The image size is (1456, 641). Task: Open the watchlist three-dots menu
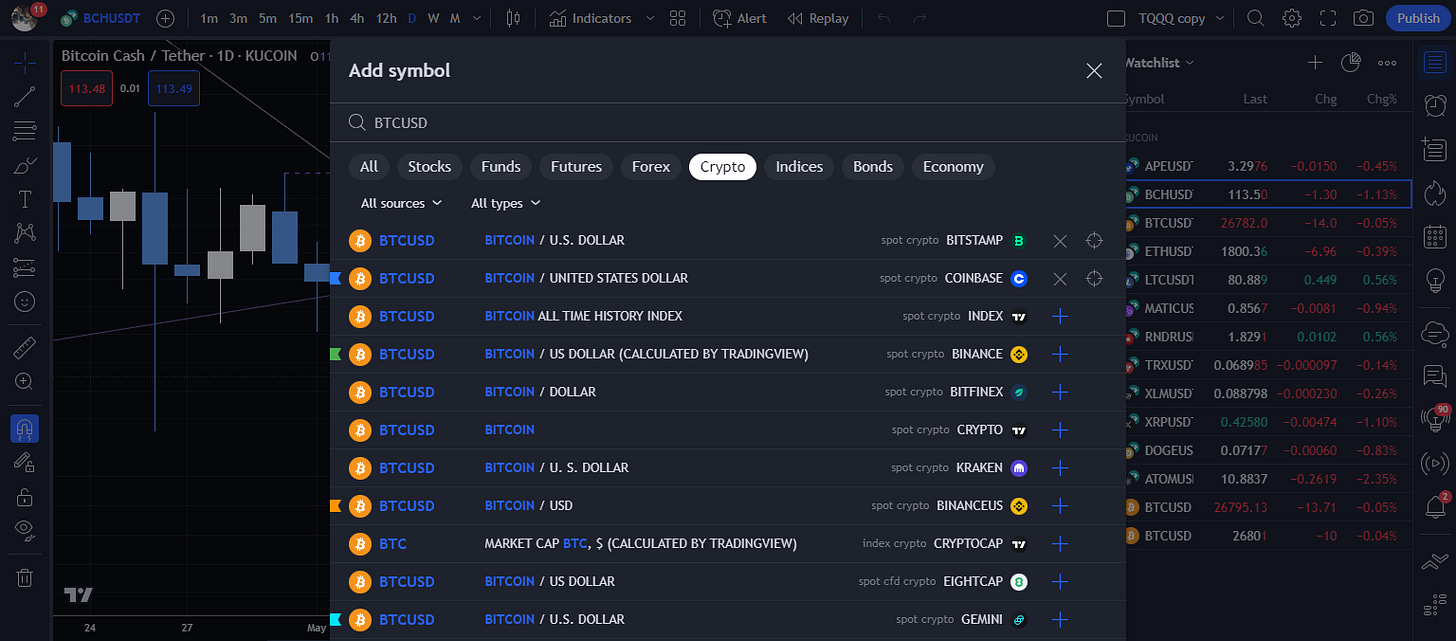tap(1386, 63)
